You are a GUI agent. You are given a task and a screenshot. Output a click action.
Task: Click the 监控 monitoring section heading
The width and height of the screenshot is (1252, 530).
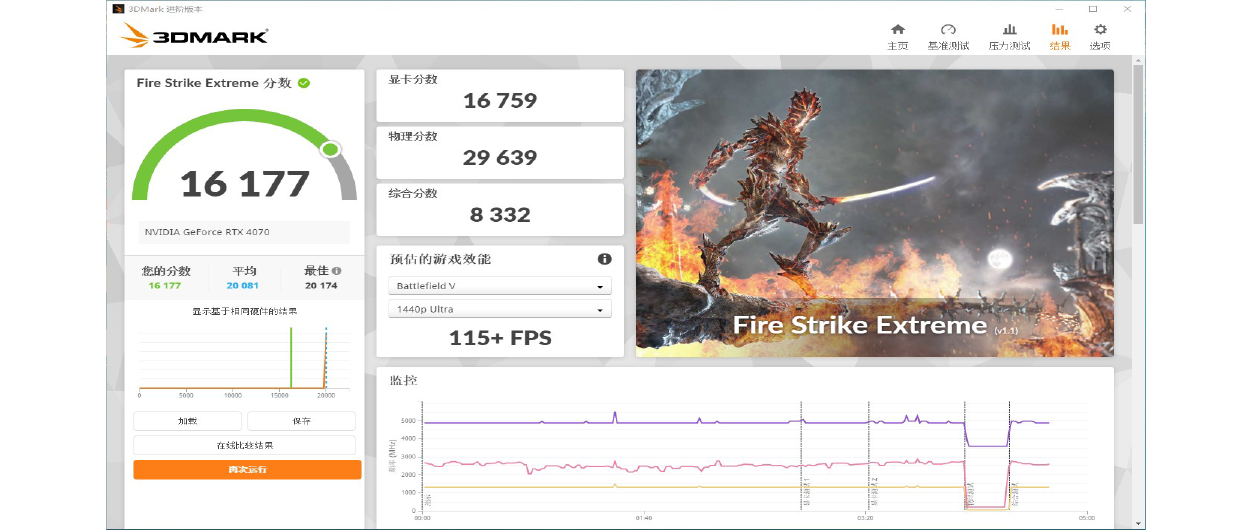pyautogui.click(x=403, y=381)
